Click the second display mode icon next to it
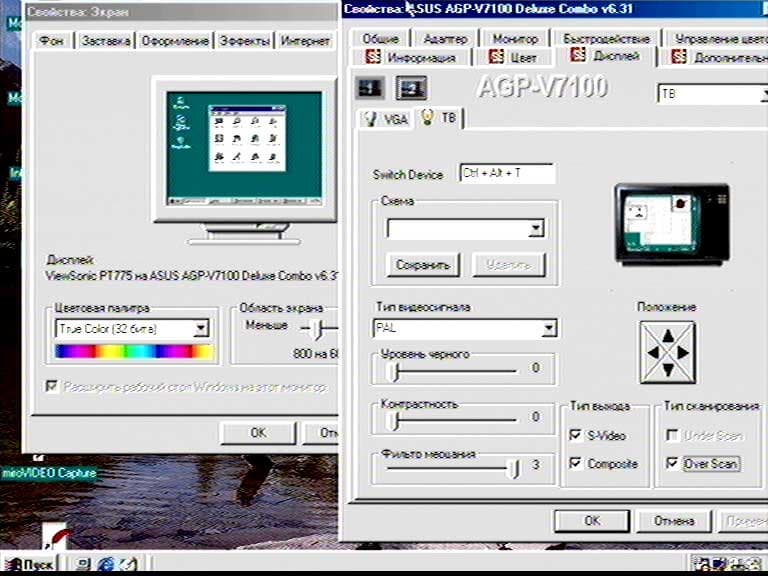768x576 pixels. point(411,89)
